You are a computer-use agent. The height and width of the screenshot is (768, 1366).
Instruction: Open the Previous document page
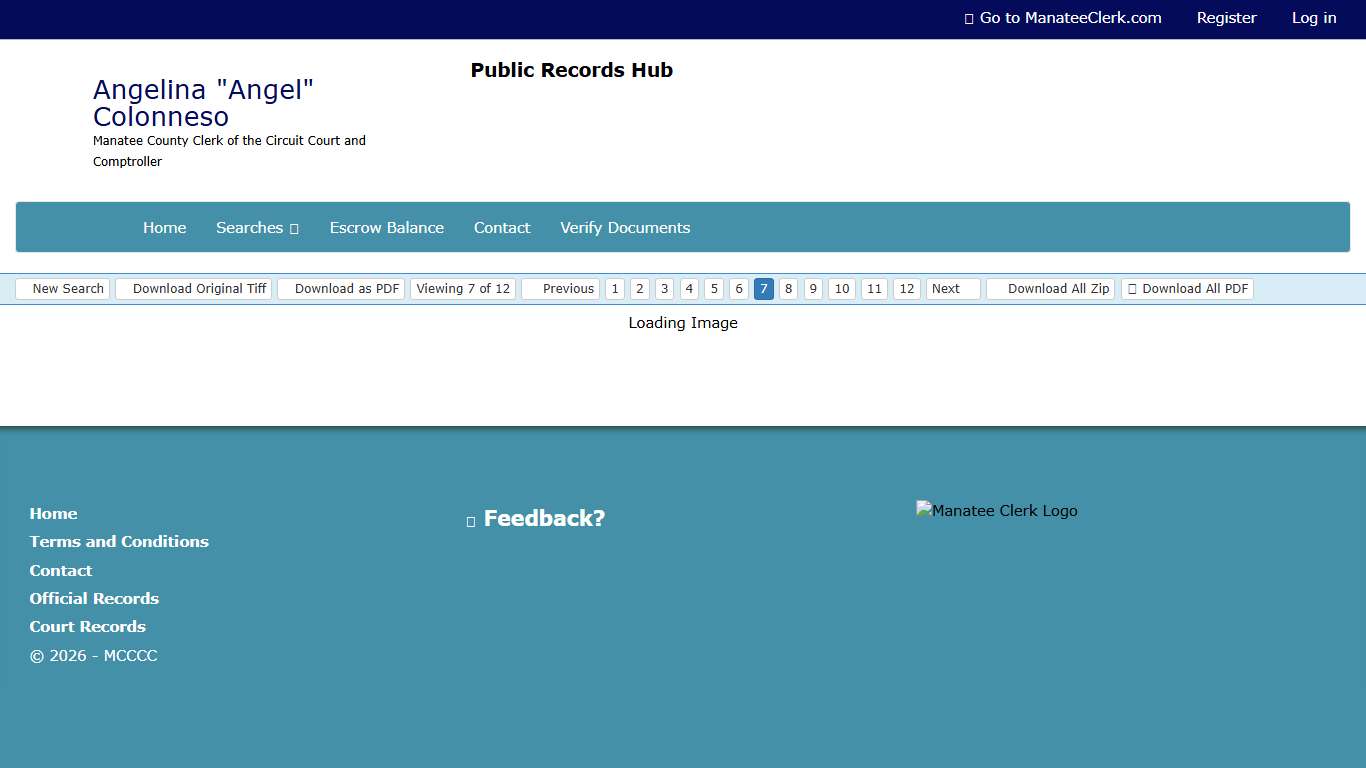coord(567,288)
